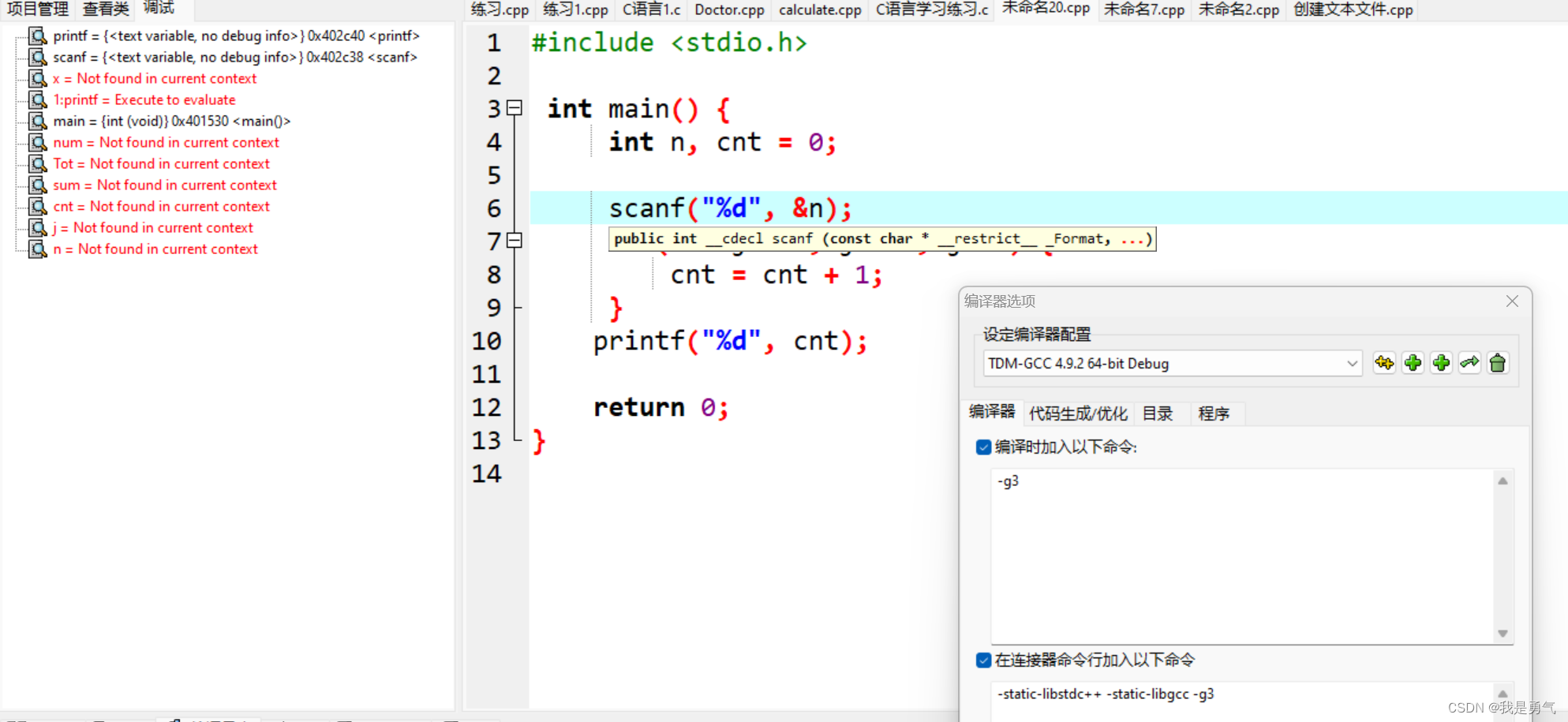Select the 'j = Not found in current context' watch
This screenshot has height=722, width=1568.
coord(153,227)
